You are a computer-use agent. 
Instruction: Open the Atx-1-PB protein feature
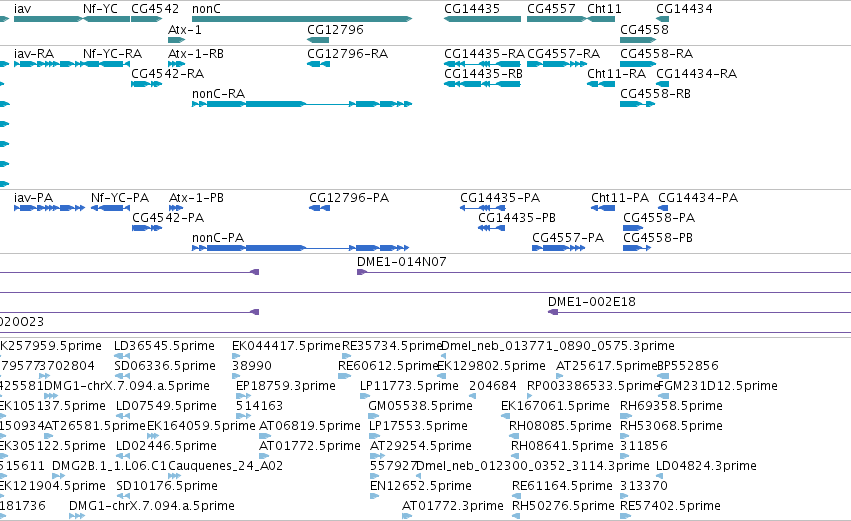tap(176, 208)
